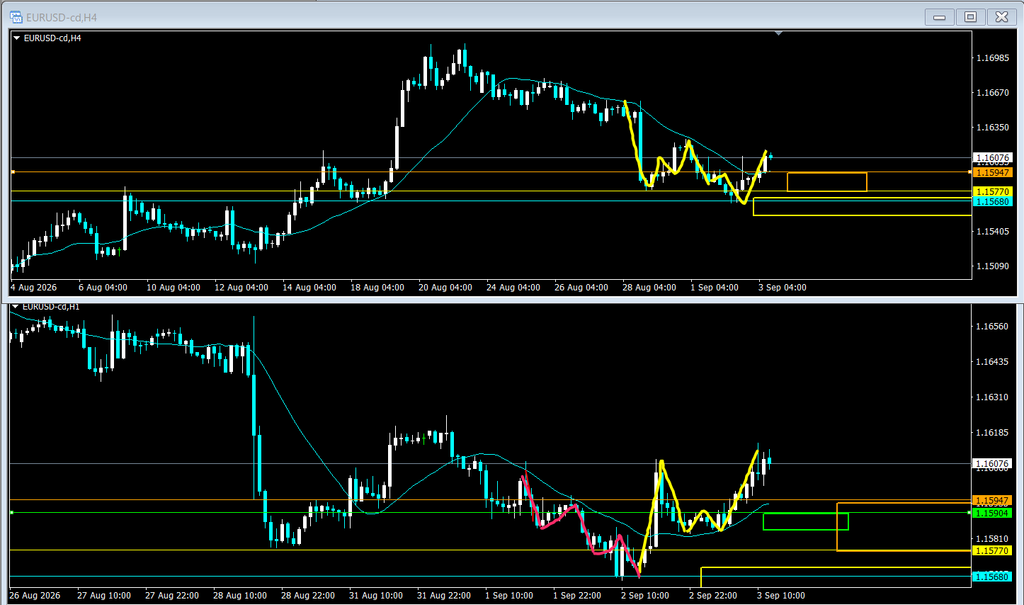This screenshot has width=1024, height=605.
Task: Click the orange line's left anchor point in H4
Action: click(x=12, y=172)
